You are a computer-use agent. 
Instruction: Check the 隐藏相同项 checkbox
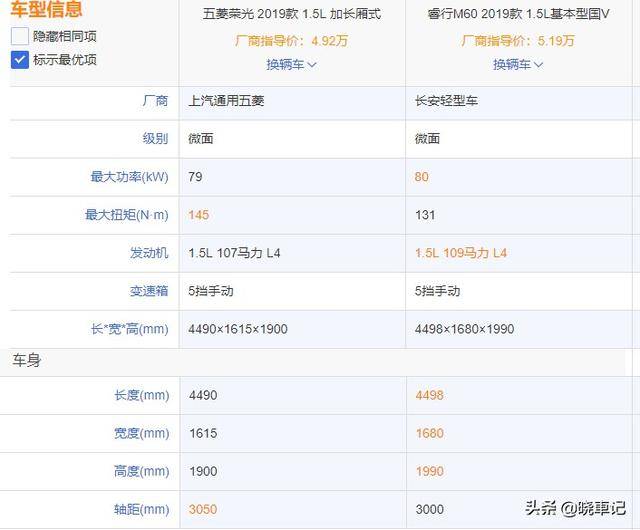click(x=20, y=35)
